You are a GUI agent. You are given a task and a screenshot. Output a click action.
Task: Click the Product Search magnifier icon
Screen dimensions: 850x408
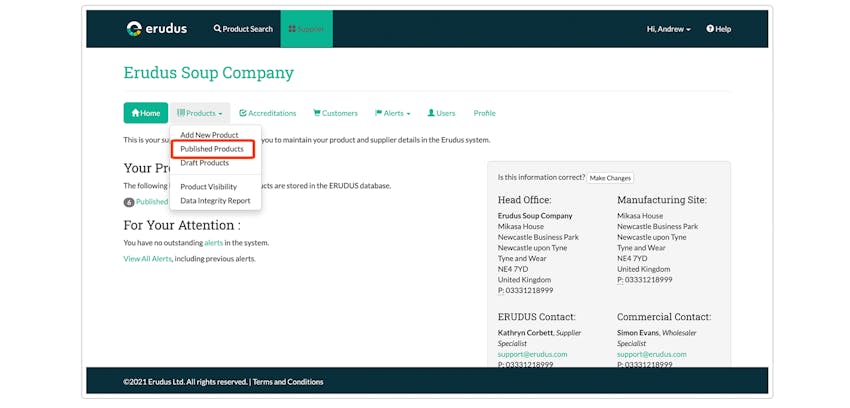point(217,29)
